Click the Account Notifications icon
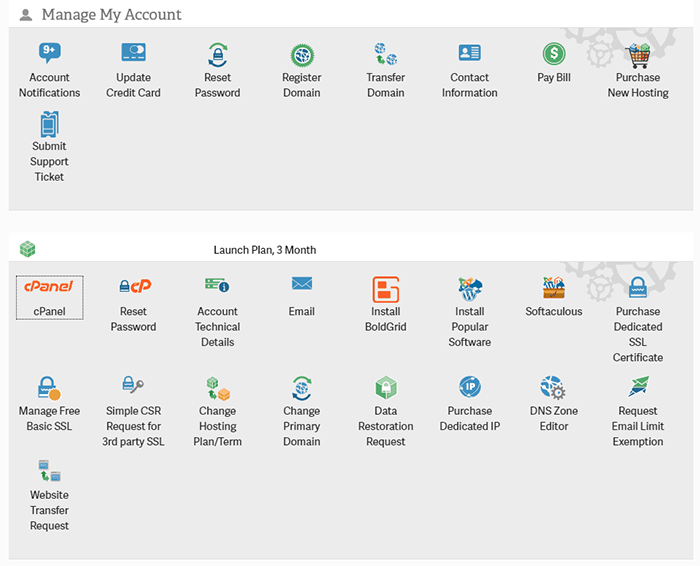The height and width of the screenshot is (566, 700). (x=49, y=54)
